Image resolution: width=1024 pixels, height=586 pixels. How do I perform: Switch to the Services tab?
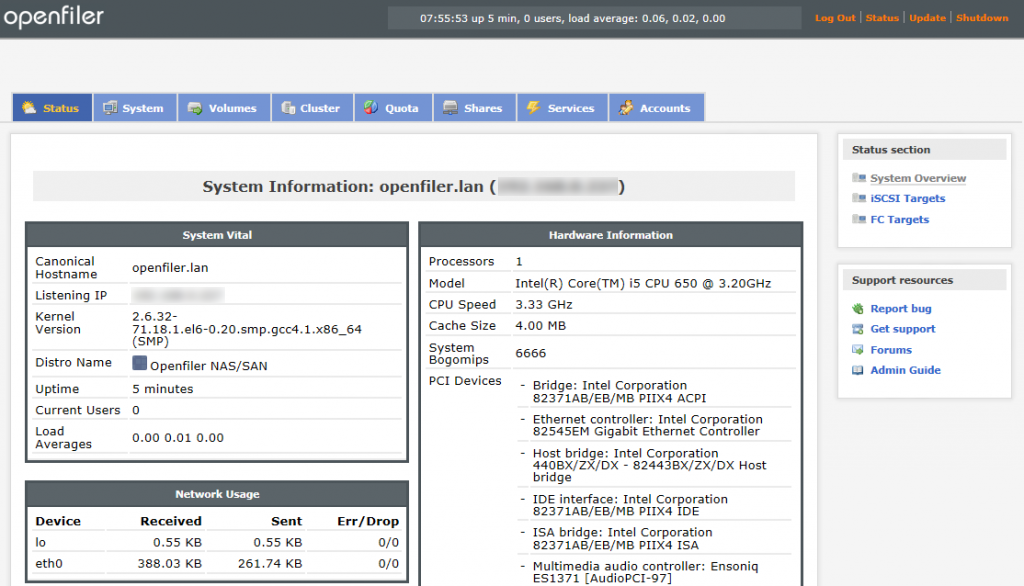click(562, 108)
